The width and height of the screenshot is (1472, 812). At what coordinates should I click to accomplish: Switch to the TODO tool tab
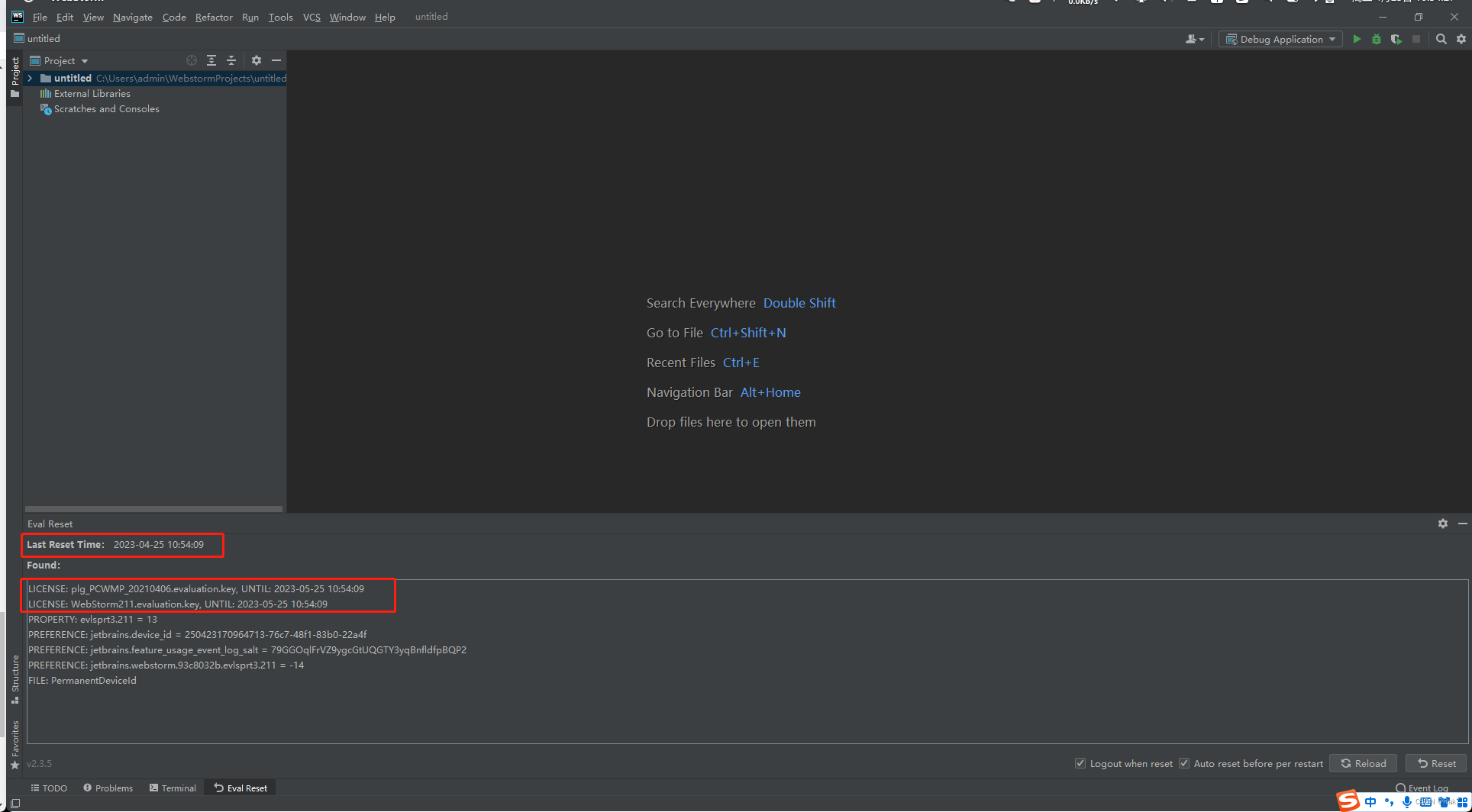tap(49, 788)
